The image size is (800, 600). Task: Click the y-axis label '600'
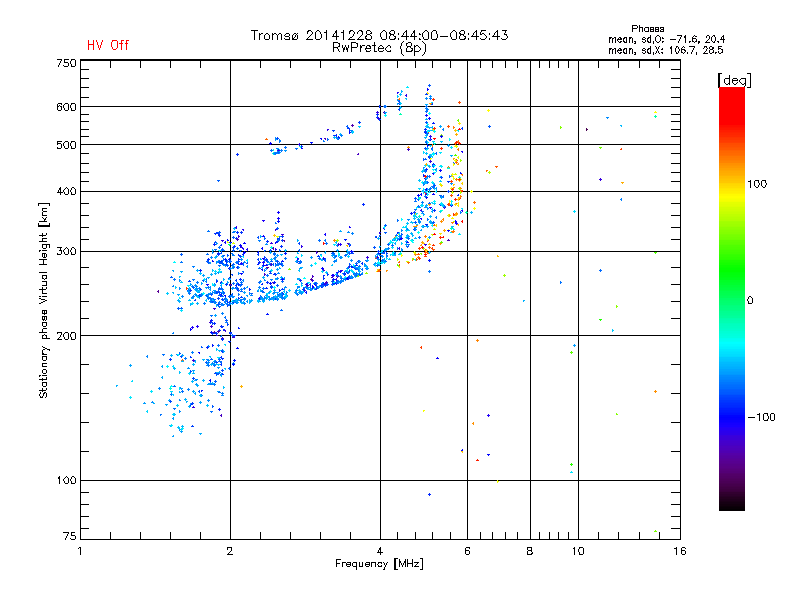click(x=66, y=107)
